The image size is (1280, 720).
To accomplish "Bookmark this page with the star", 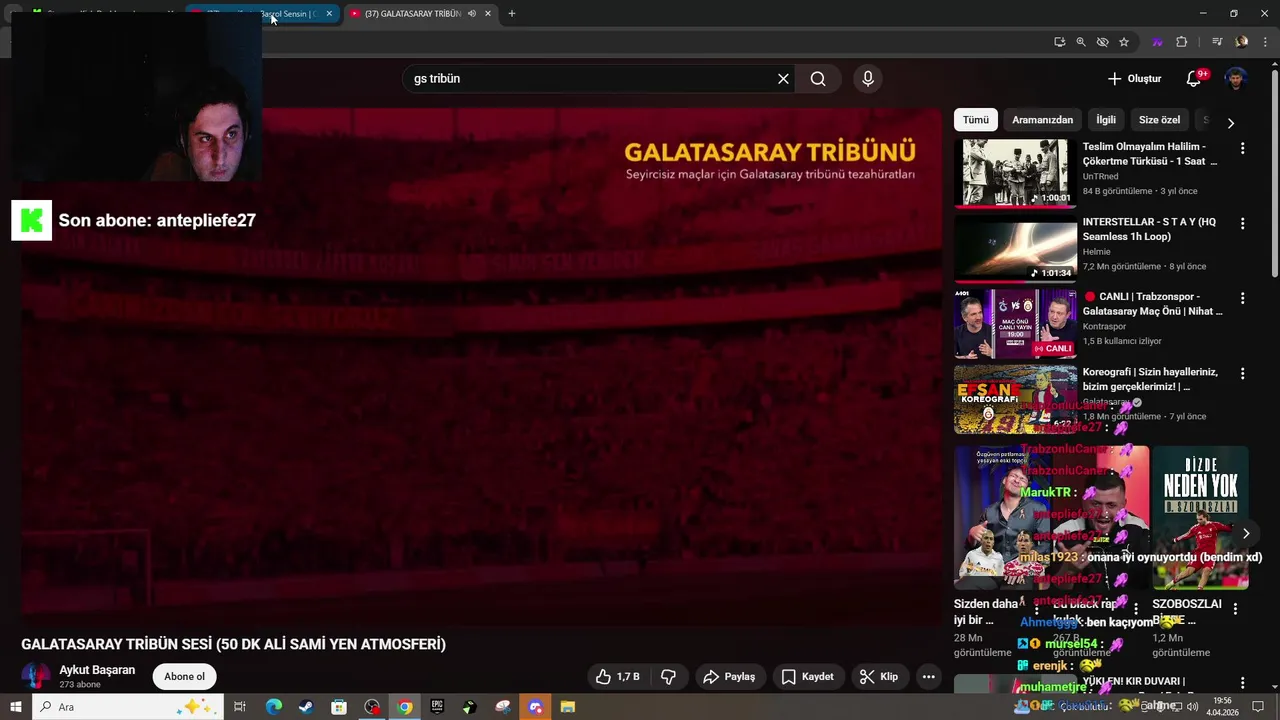I will coord(1124,42).
